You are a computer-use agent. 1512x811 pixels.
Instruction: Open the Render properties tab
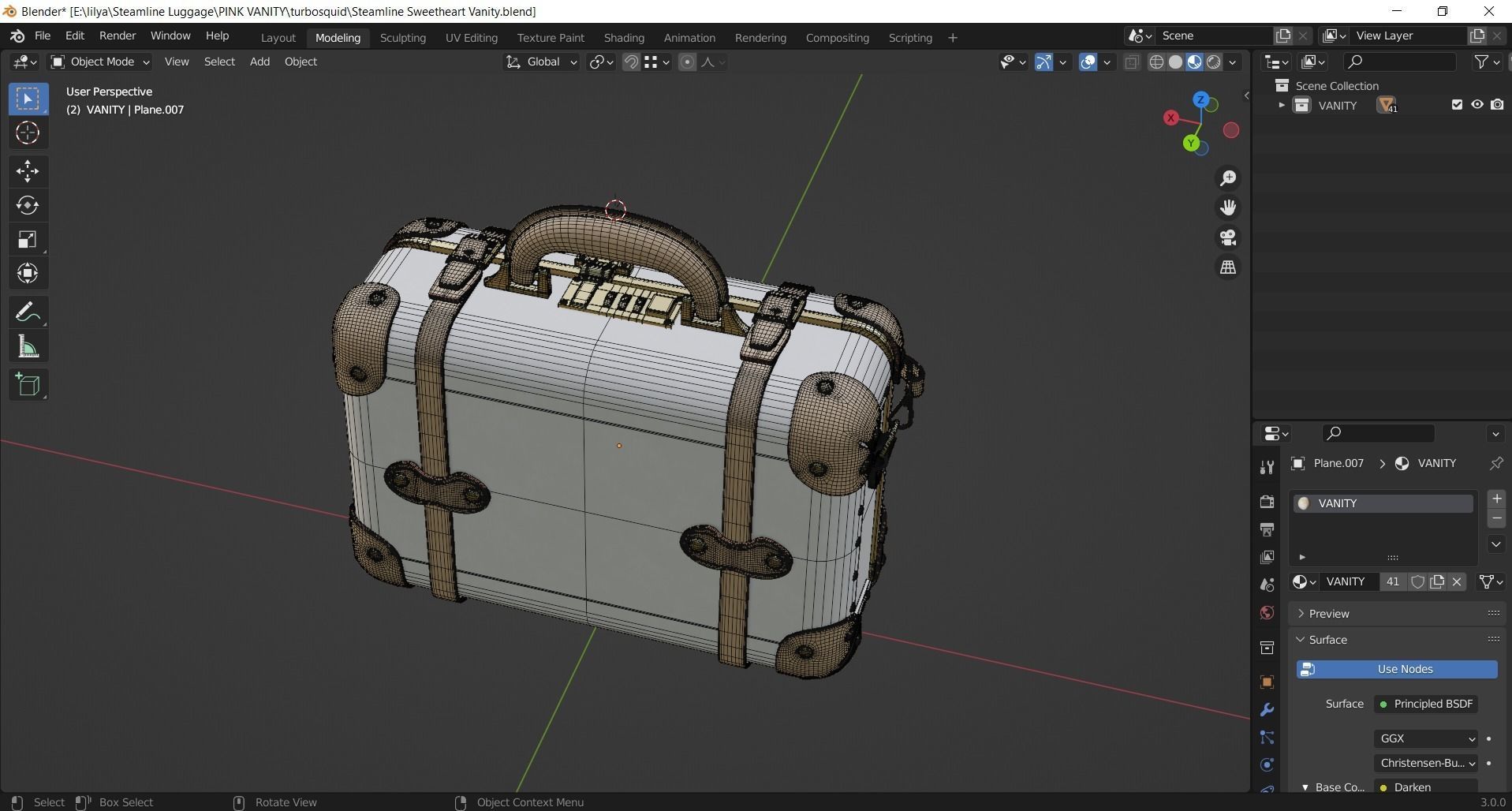[1267, 502]
